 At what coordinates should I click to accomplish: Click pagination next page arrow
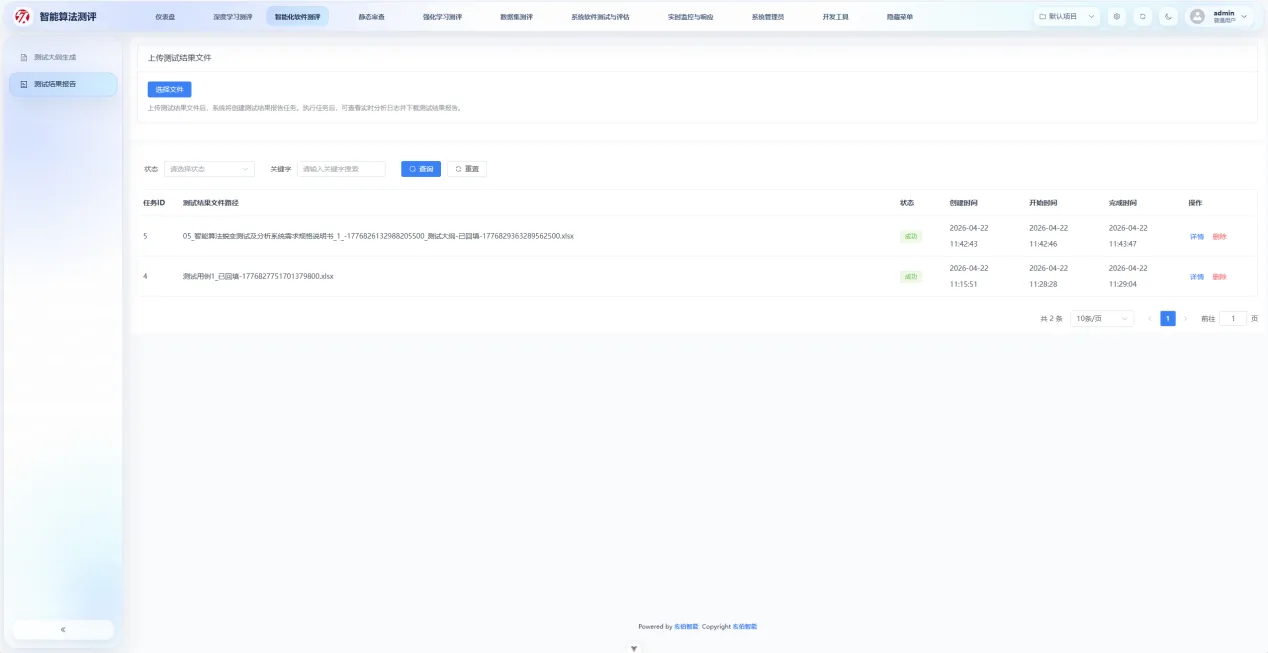pos(1186,318)
